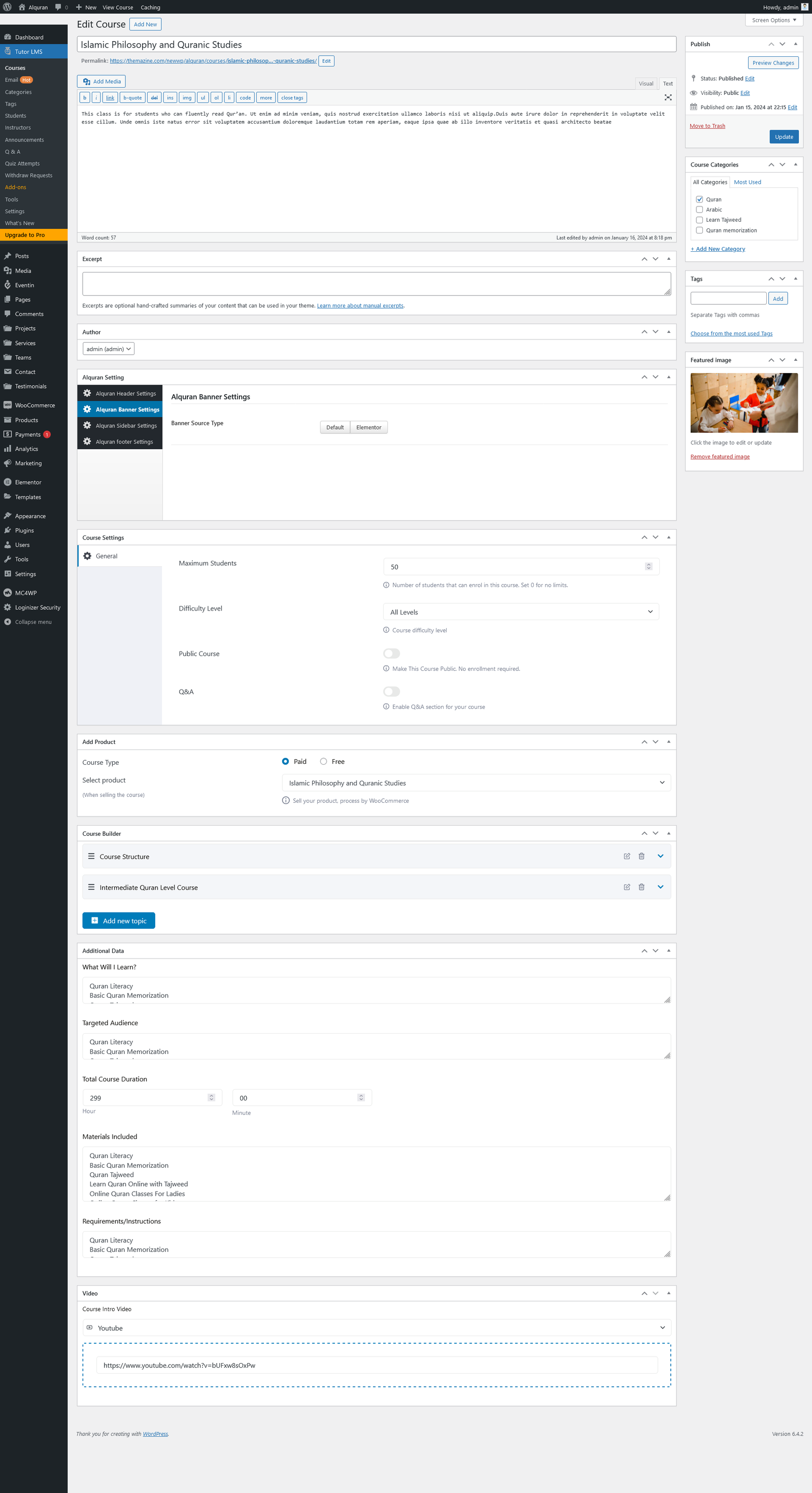Edit the Course Structure topic
The height and width of the screenshot is (1493, 812).
627,856
